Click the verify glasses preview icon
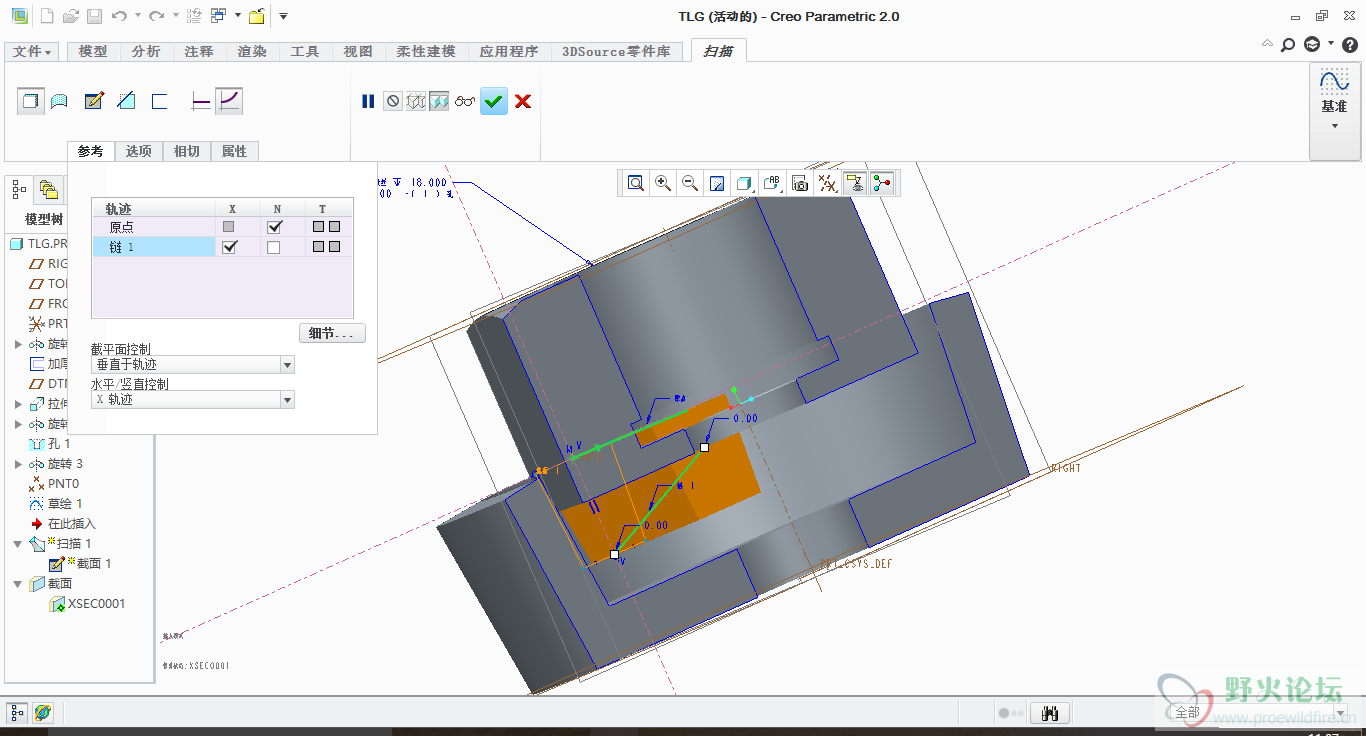The width and height of the screenshot is (1366, 736). [464, 101]
